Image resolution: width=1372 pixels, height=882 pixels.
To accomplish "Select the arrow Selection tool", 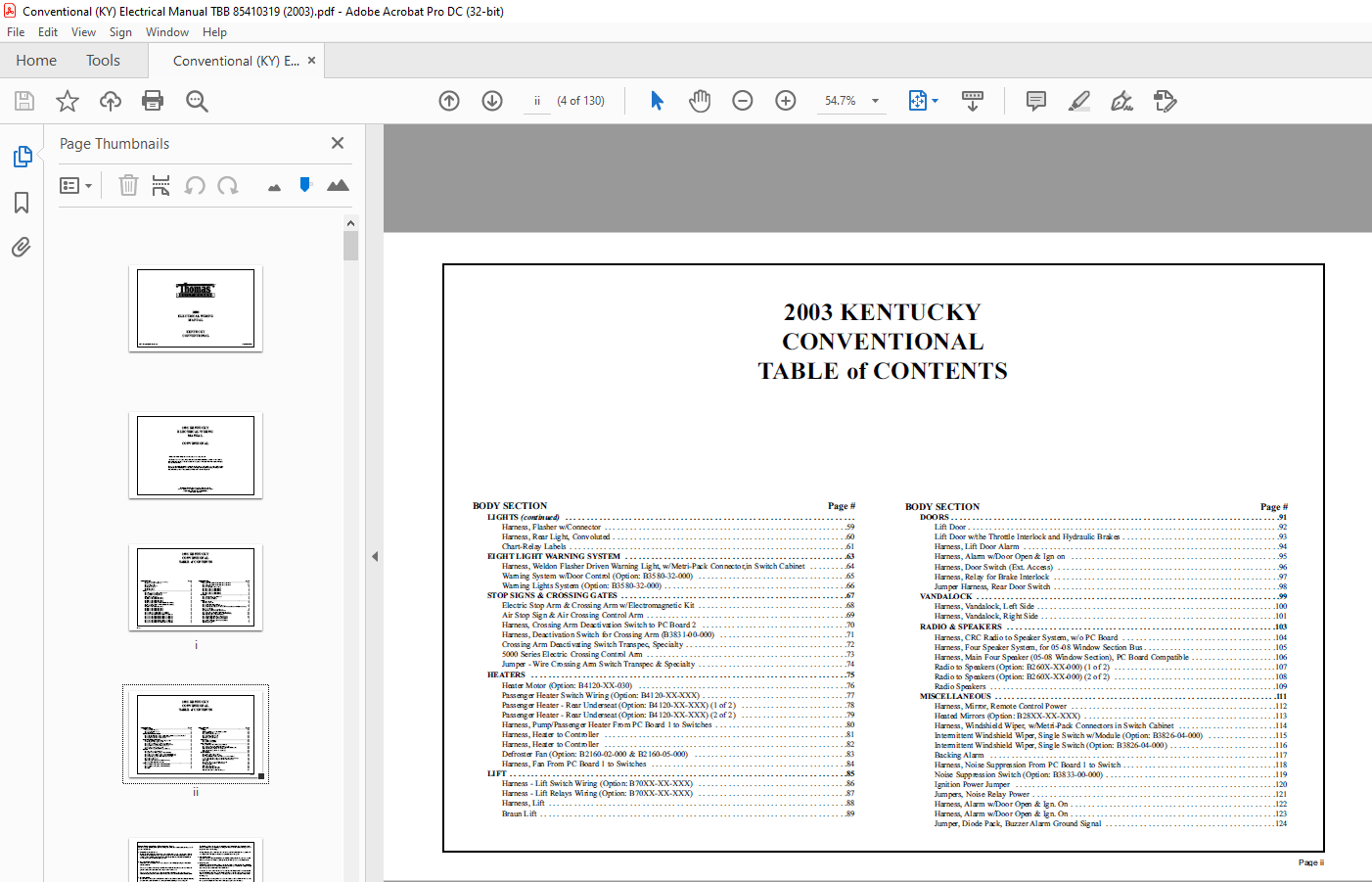I will click(x=657, y=101).
